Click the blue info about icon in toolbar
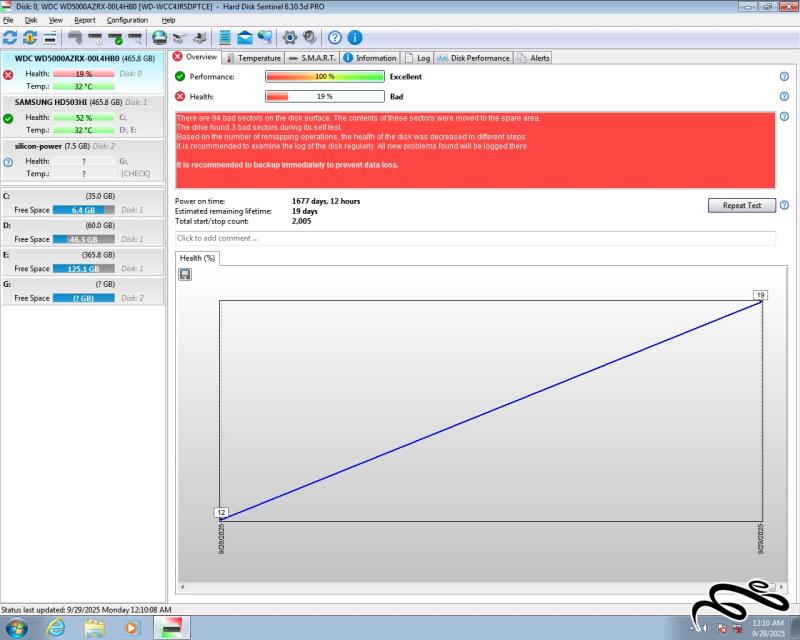 [x=355, y=38]
